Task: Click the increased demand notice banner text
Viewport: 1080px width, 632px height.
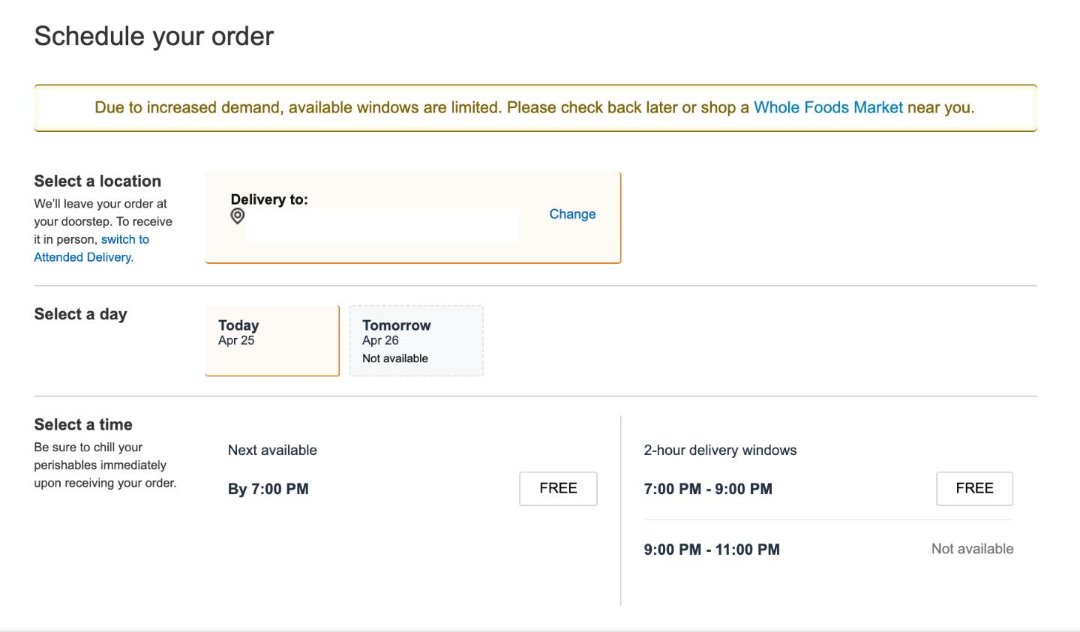Action: click(x=420, y=107)
